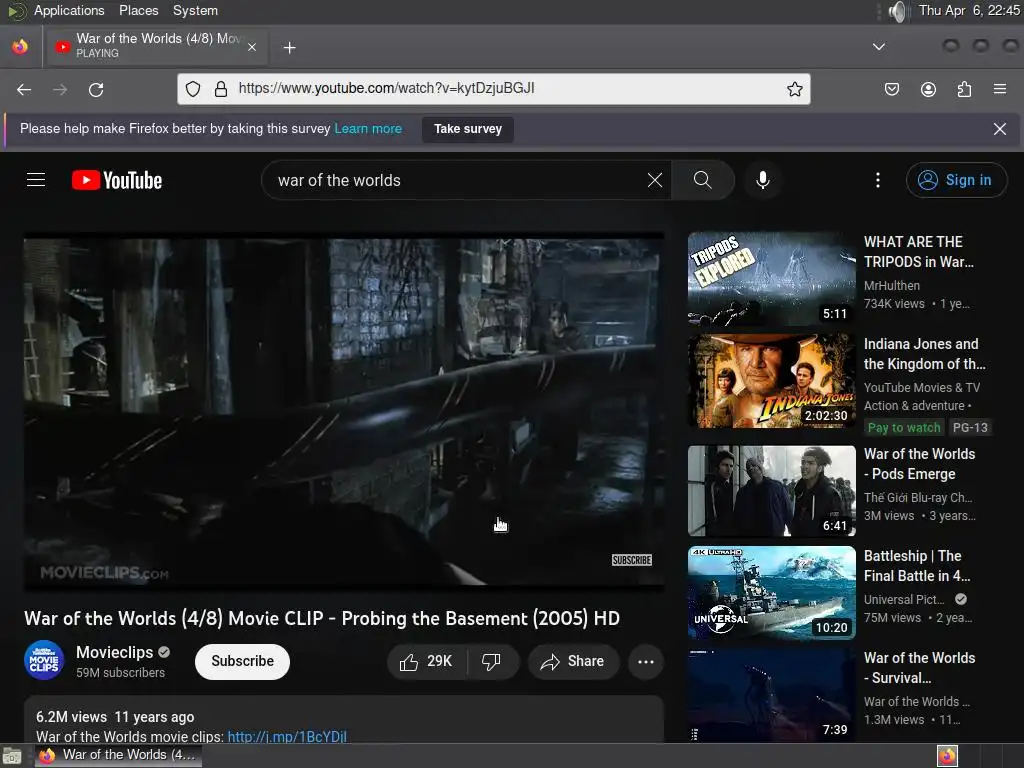The height and width of the screenshot is (768, 1024).
Task: Open tracking protection shield icon
Action: point(193,89)
